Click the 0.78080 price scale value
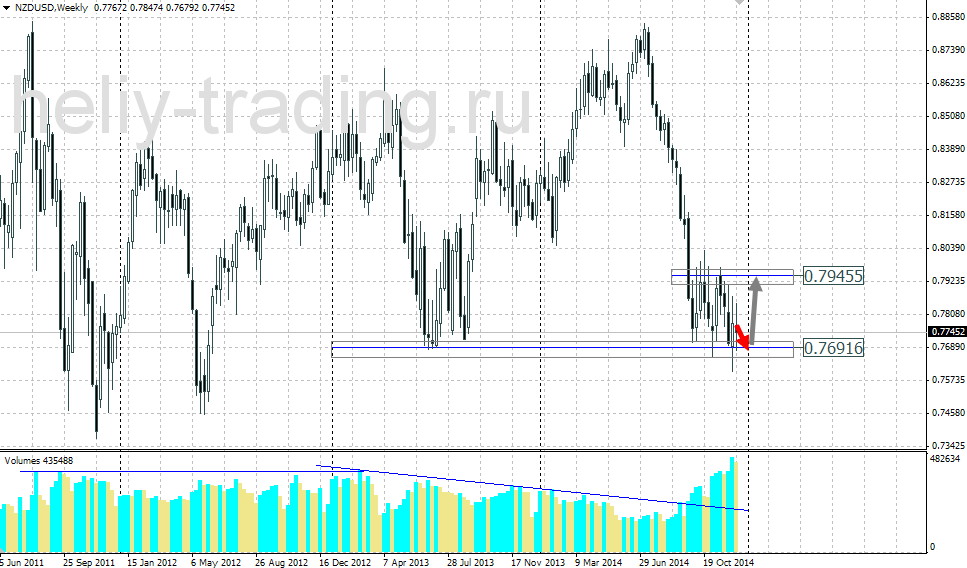 (x=949, y=314)
